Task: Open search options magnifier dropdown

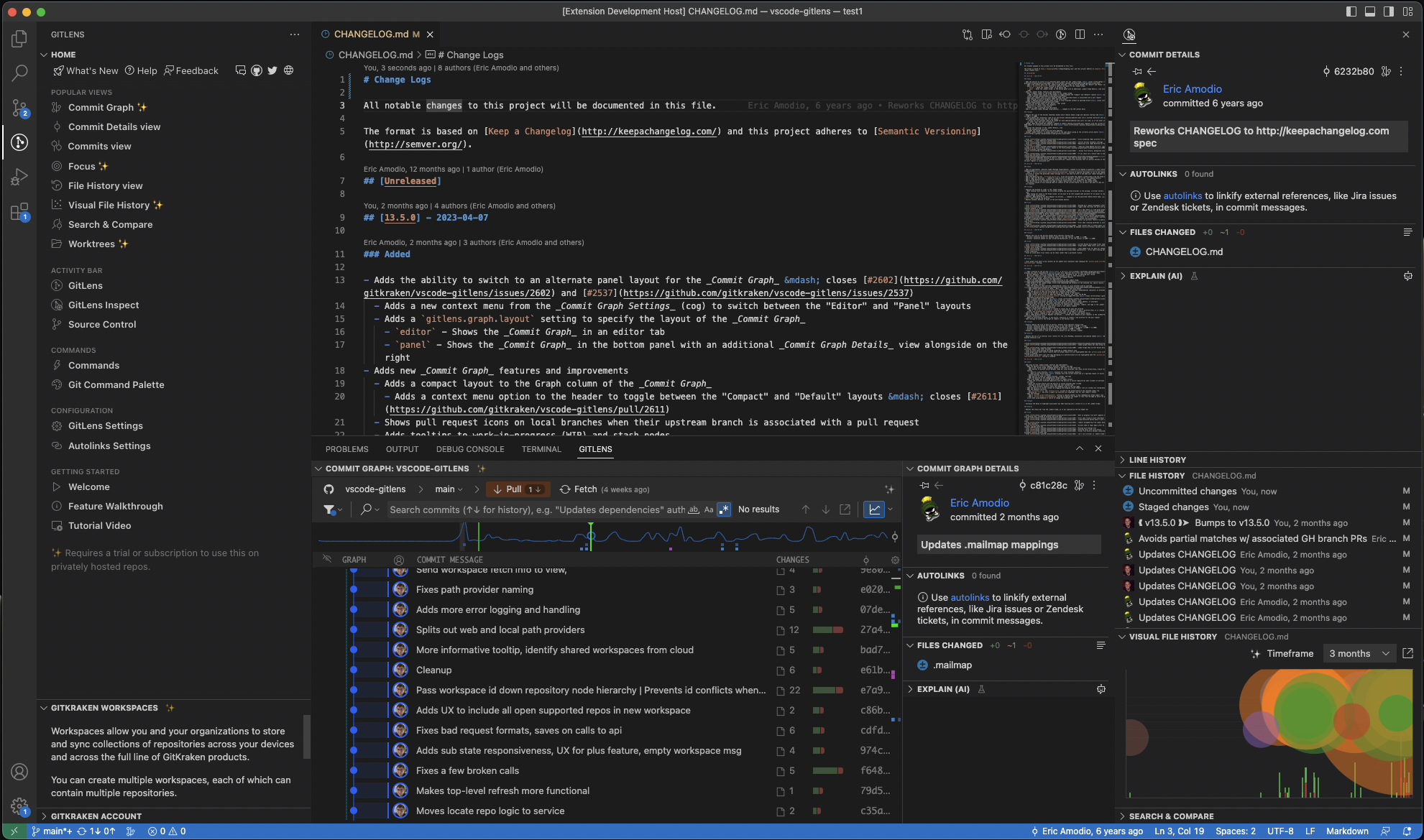Action: (x=369, y=509)
